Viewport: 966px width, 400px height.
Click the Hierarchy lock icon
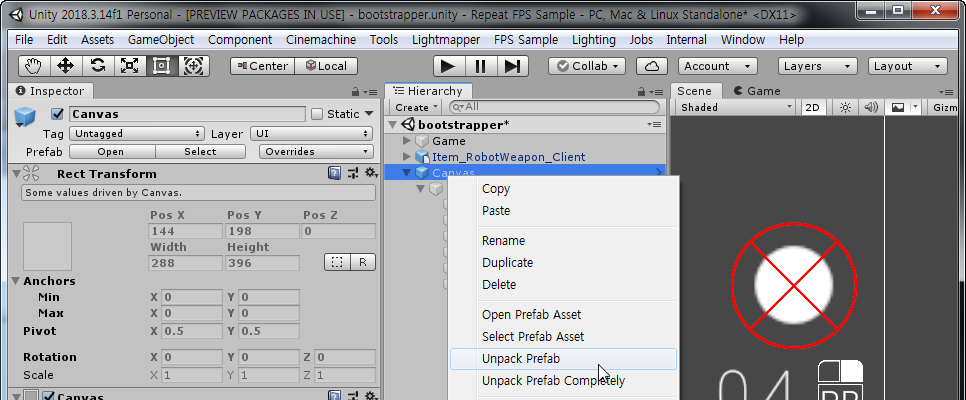643,92
